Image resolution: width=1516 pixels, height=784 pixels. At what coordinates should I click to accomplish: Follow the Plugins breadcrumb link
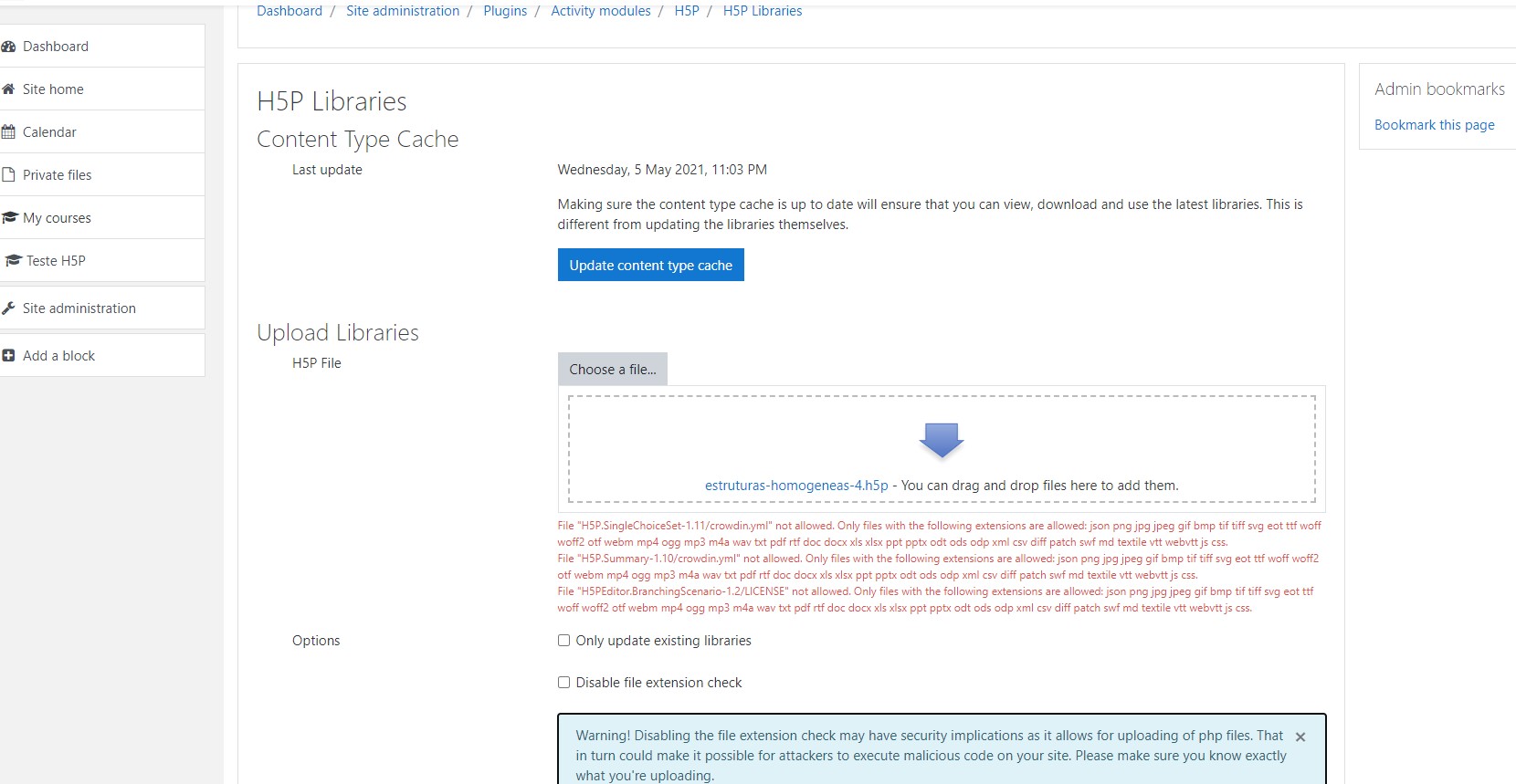click(x=505, y=11)
